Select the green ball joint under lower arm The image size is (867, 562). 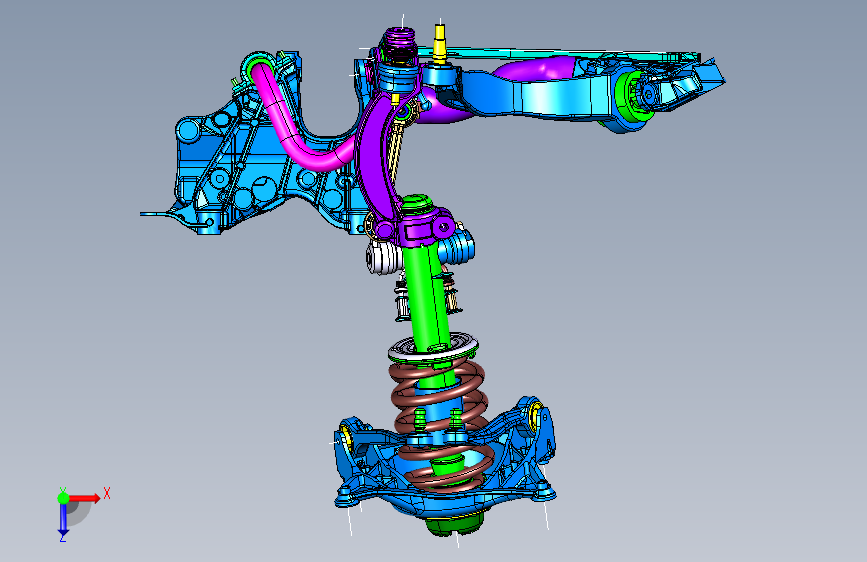455,523
